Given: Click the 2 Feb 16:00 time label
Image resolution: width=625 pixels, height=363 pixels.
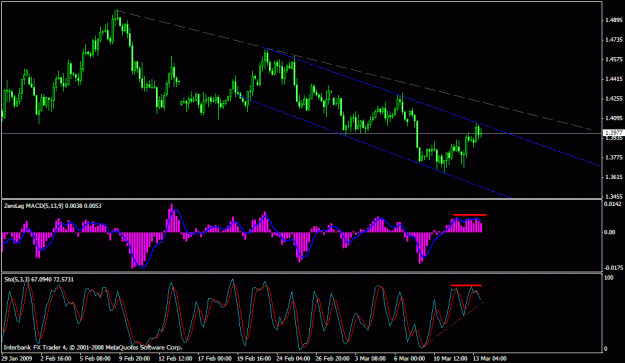Looking at the screenshot, I should pyautogui.click(x=55, y=359).
